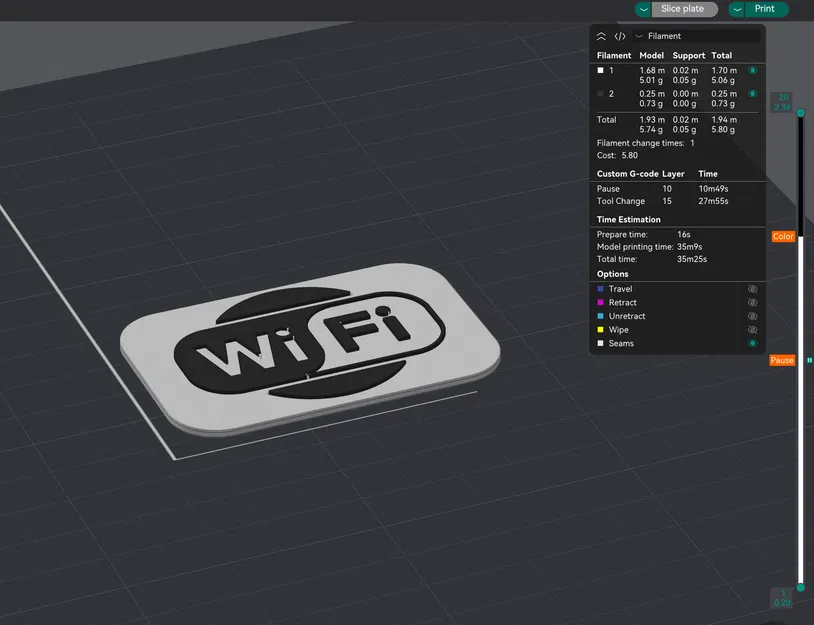814x625 pixels.
Task: Show Travel moves in preview
Action: click(x=752, y=289)
